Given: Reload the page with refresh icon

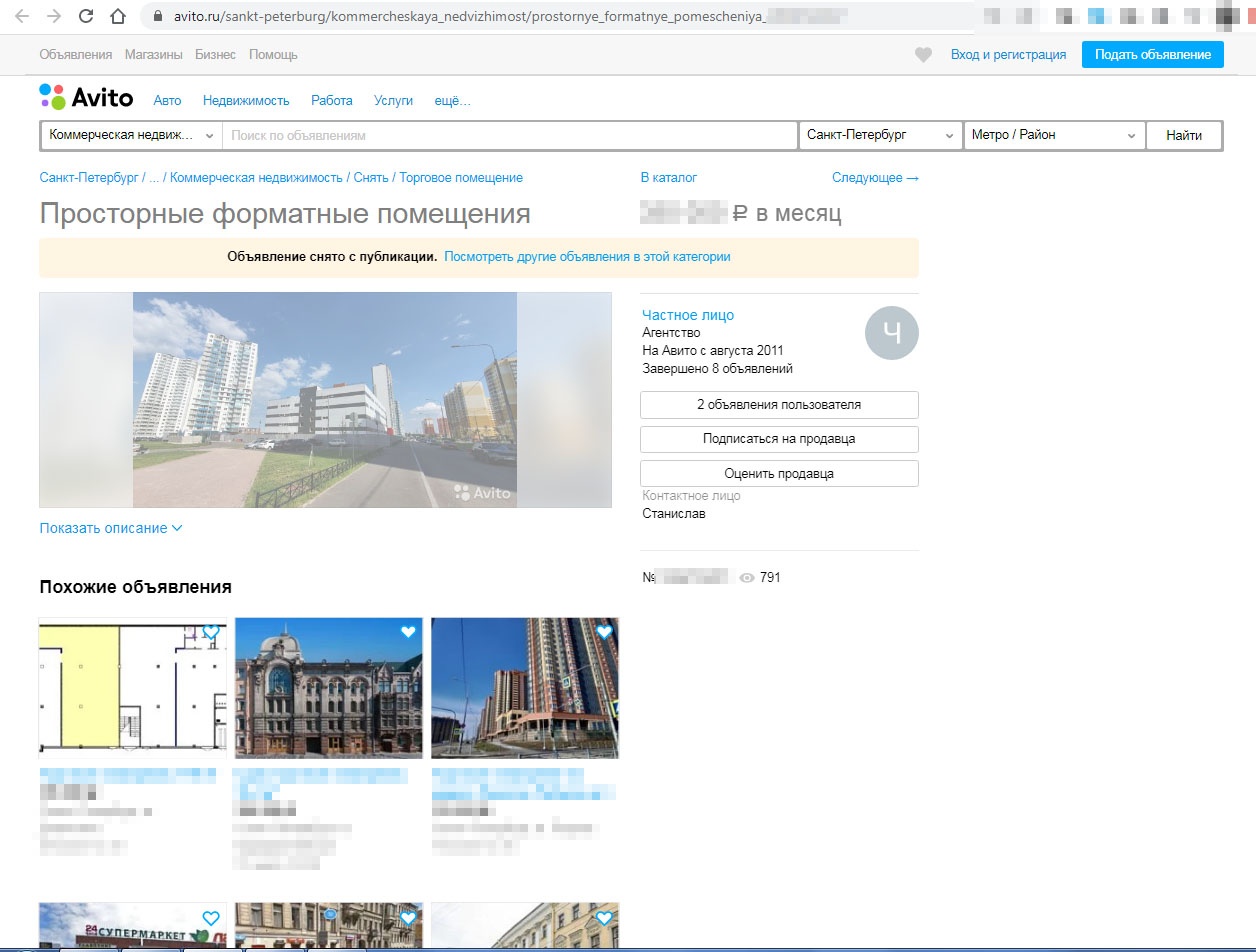Looking at the screenshot, I should point(86,16).
